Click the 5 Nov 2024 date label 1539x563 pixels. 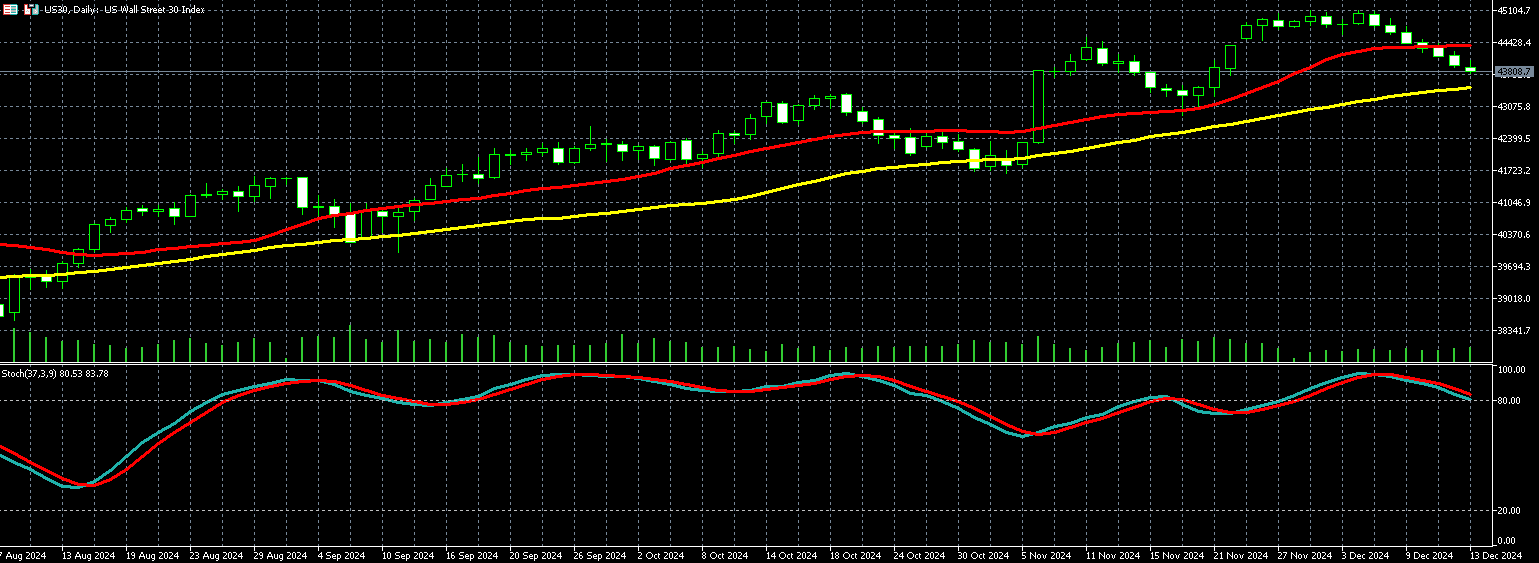click(1047, 555)
